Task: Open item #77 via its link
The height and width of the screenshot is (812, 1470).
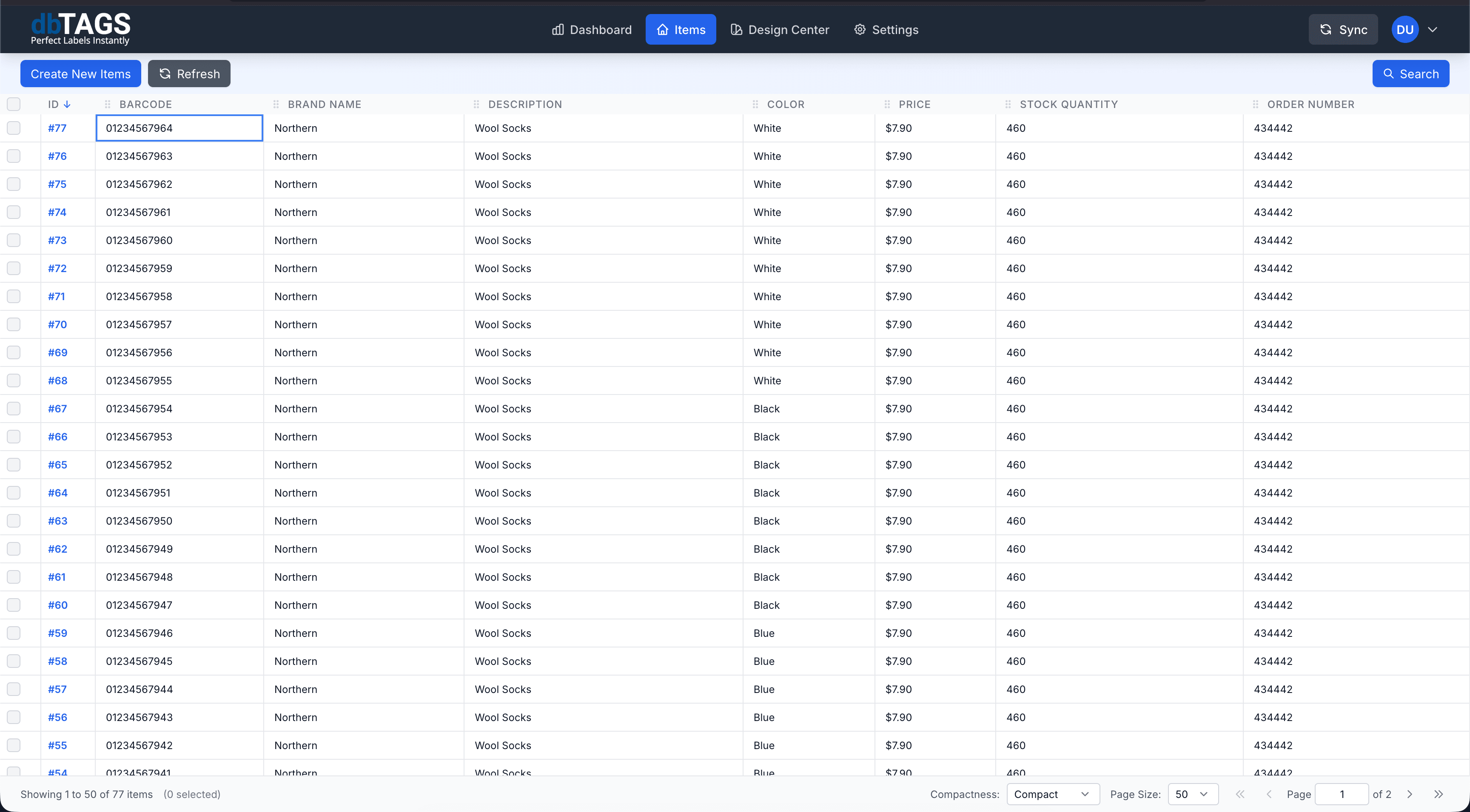Action: 57,128
